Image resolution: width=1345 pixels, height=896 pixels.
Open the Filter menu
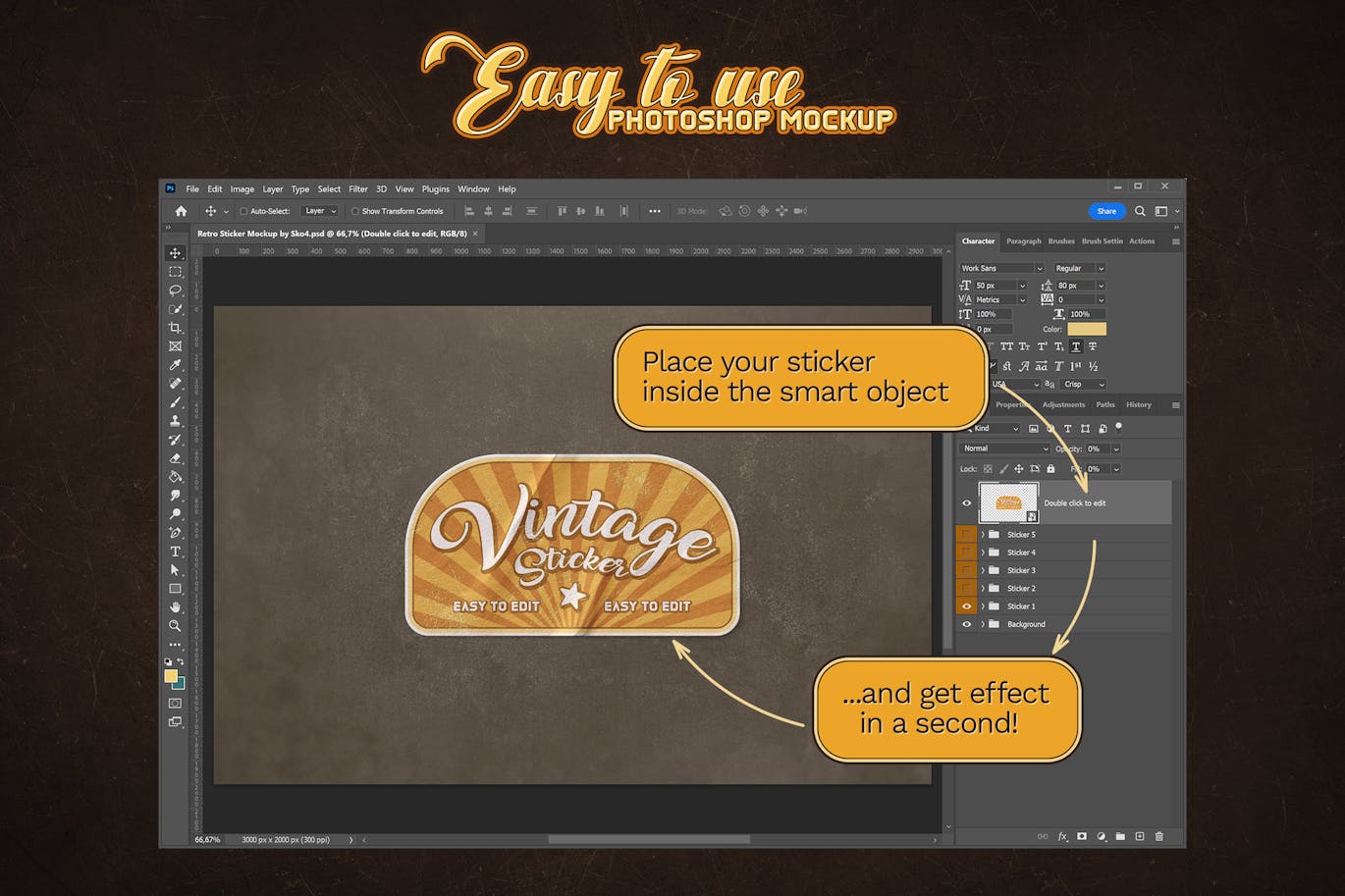[x=357, y=189]
